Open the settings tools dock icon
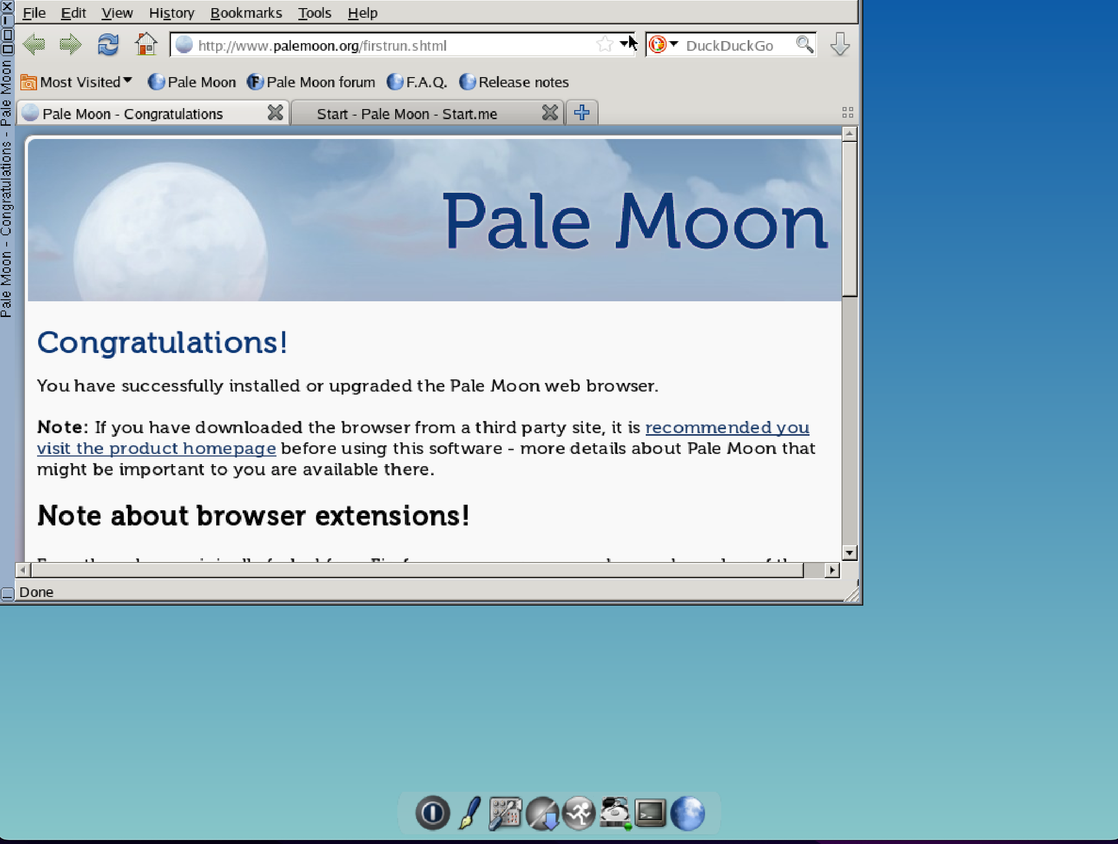Viewport: 1118px width, 844px height. point(505,813)
